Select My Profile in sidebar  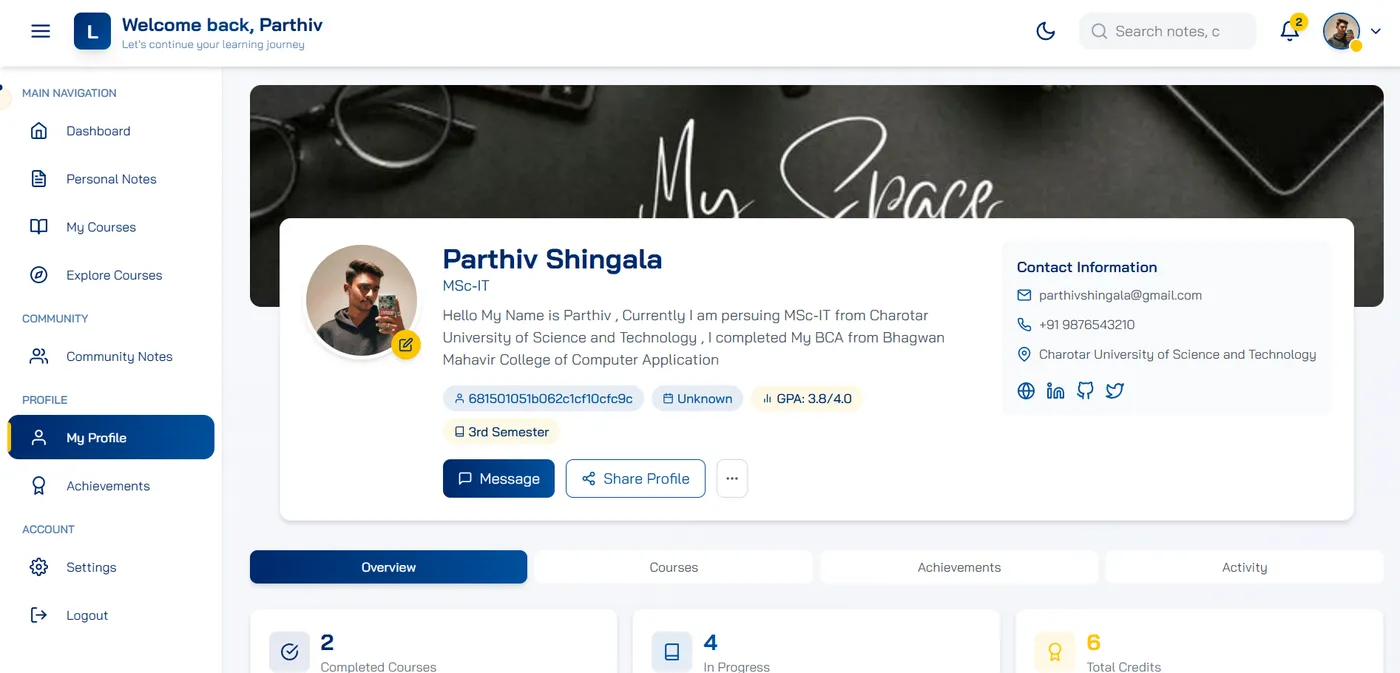pyautogui.click(x=111, y=437)
